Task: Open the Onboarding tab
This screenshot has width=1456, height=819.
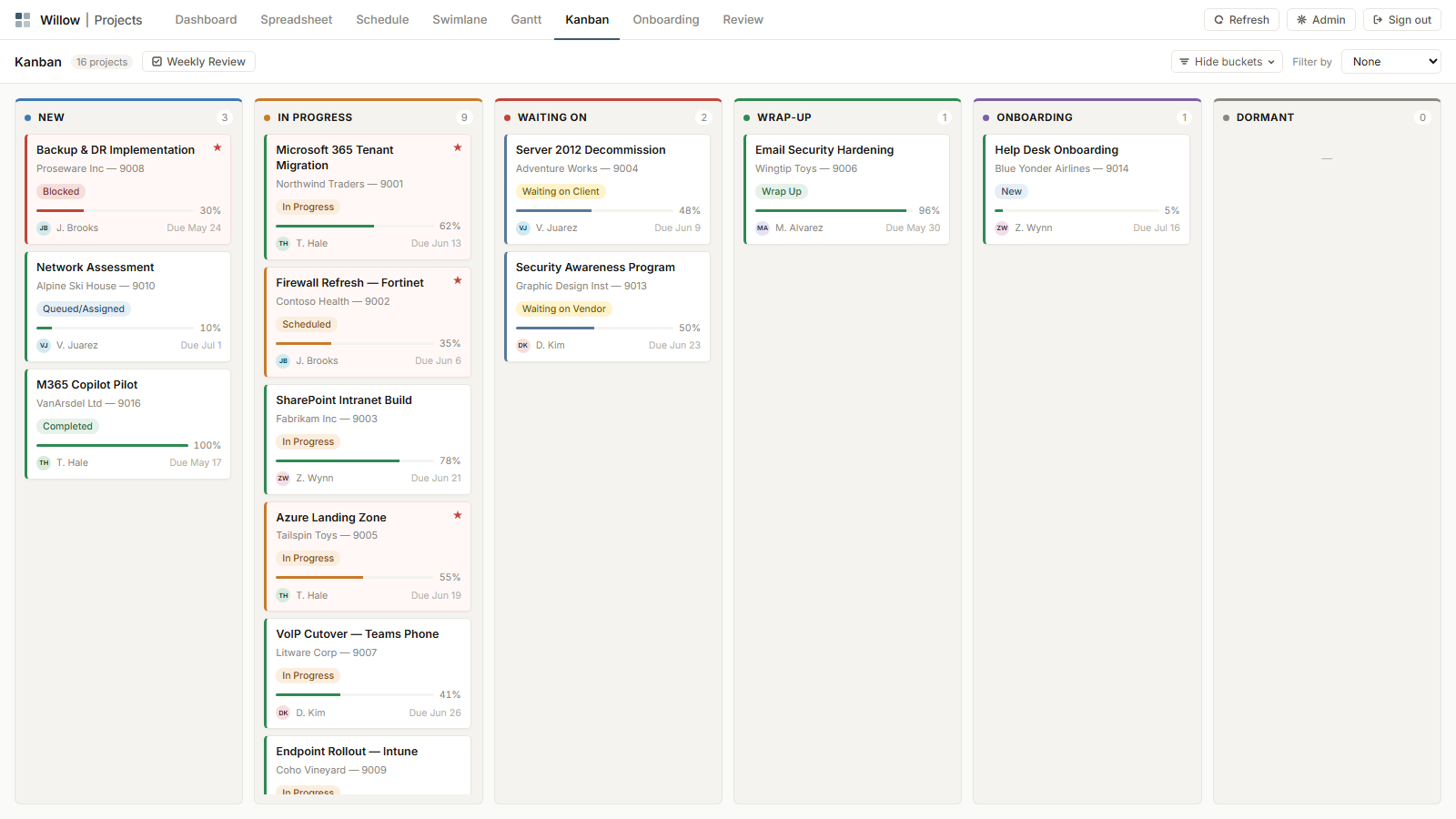Action: [x=666, y=20]
